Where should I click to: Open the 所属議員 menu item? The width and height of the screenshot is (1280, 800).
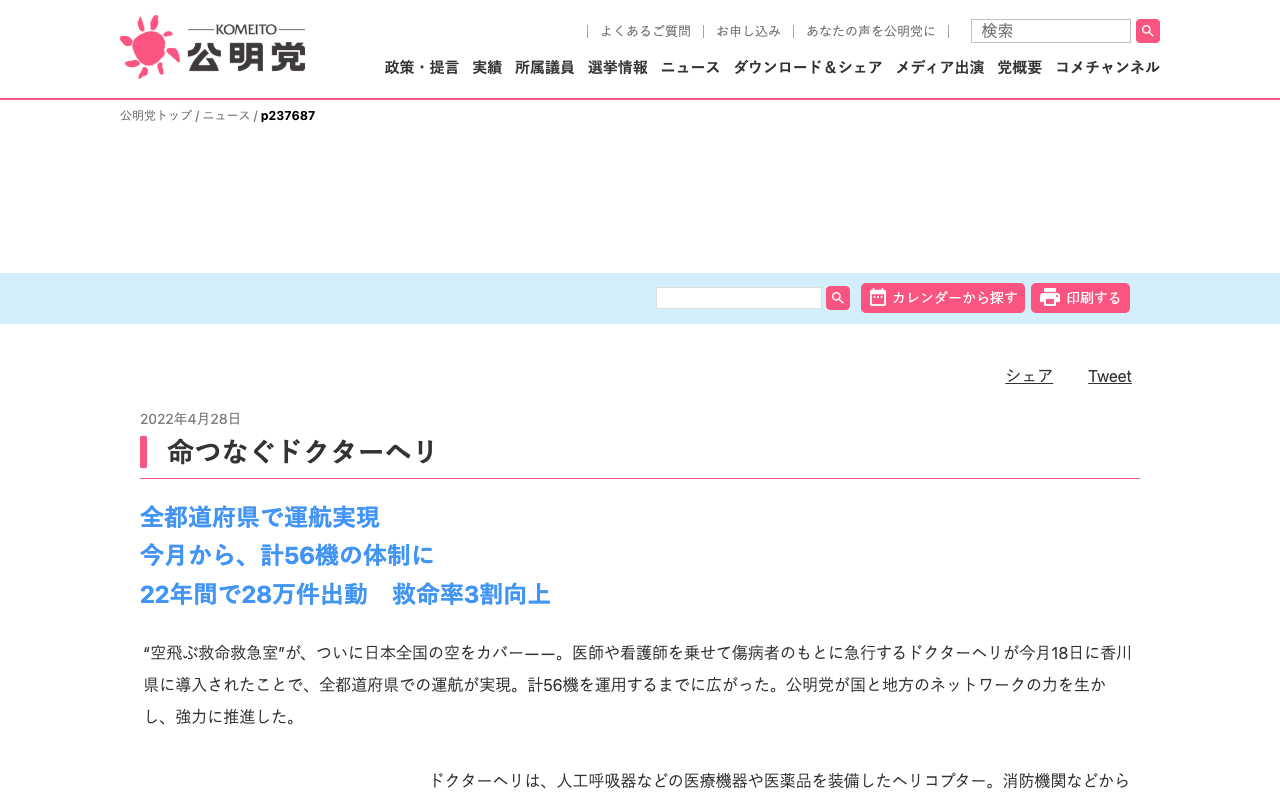tap(545, 67)
